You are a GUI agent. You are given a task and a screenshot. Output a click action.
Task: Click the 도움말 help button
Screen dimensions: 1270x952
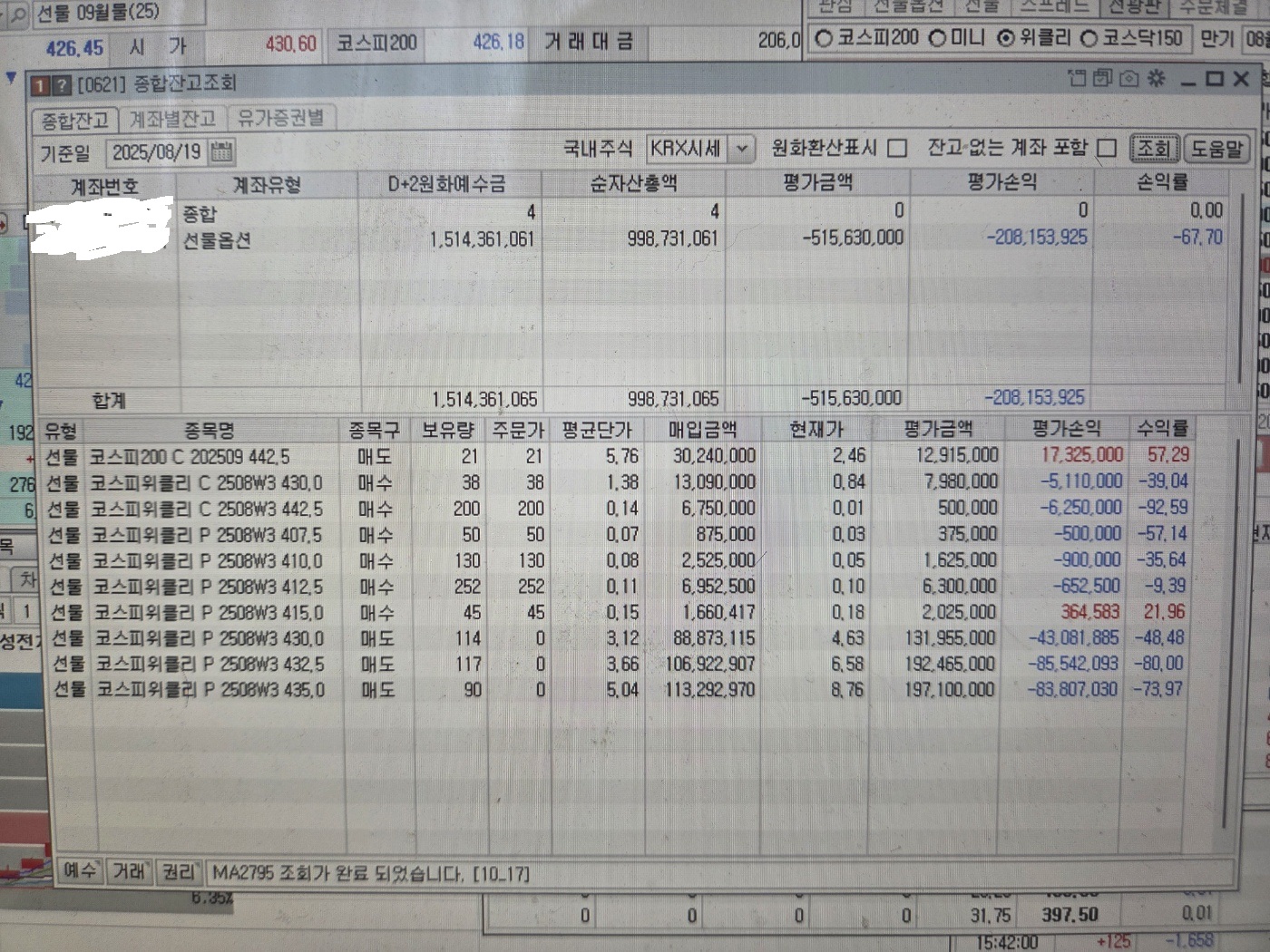click(x=1216, y=149)
